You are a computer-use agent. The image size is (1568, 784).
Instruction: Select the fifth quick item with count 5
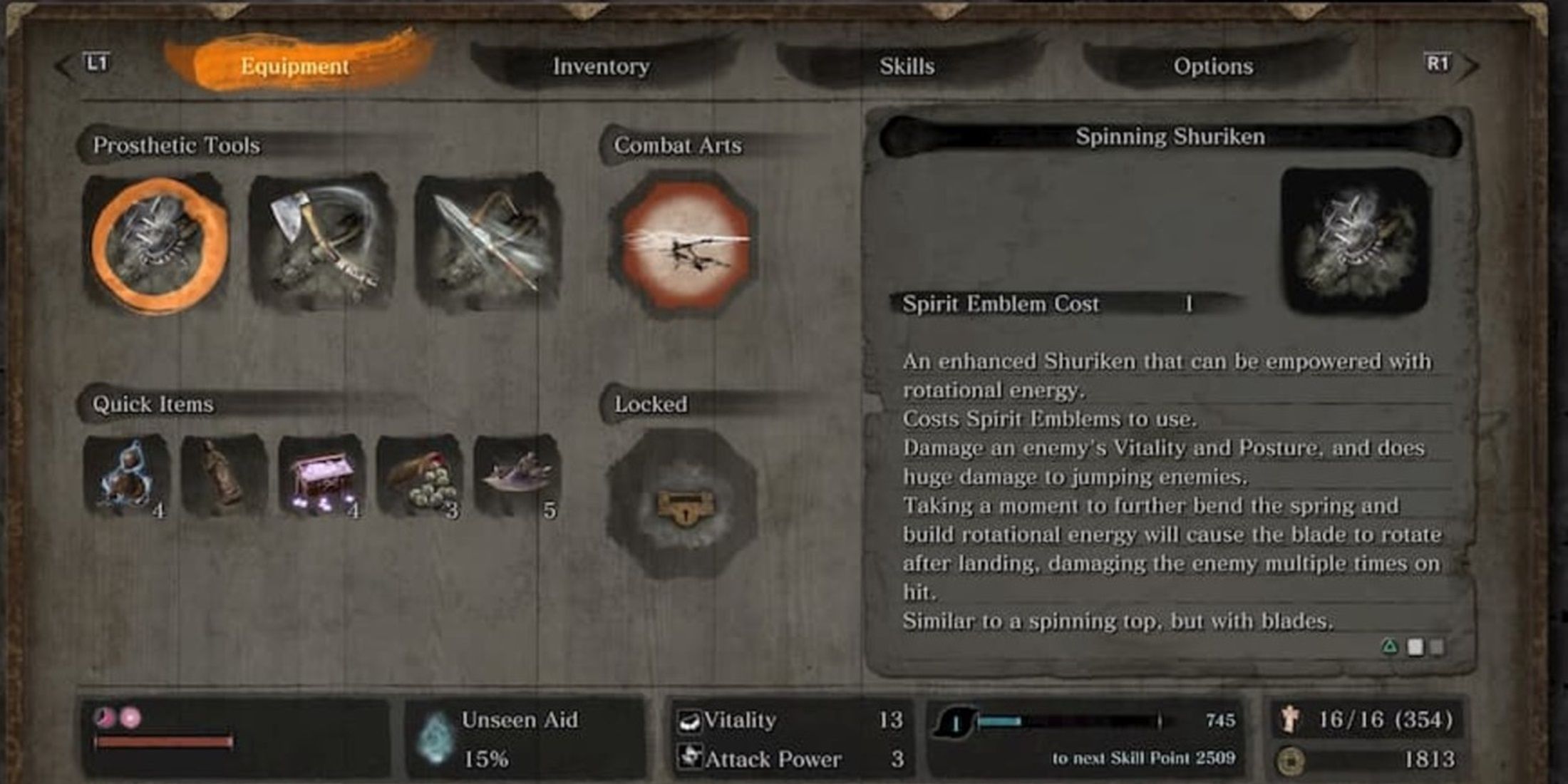(517, 475)
